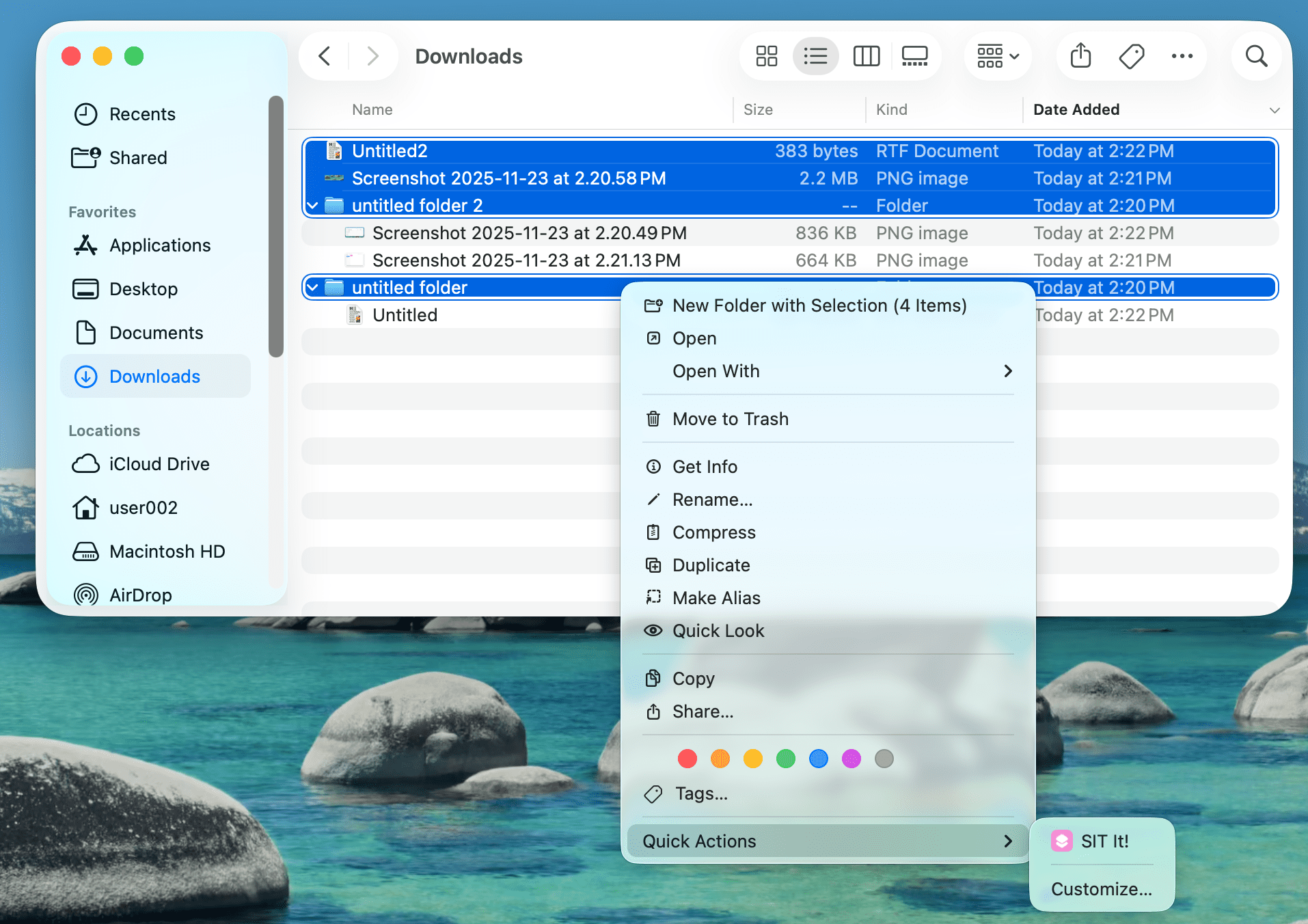Click the Search magnifier icon
1308x924 pixels.
point(1256,56)
